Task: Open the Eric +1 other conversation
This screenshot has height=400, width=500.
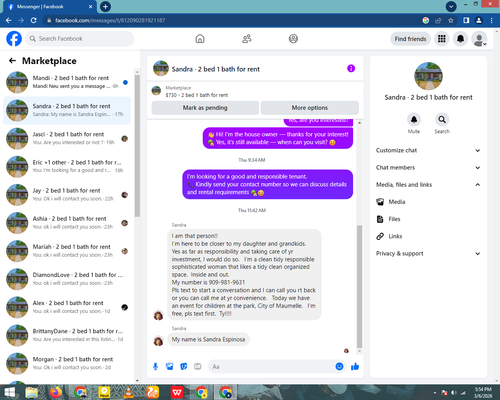Action: click(67, 166)
